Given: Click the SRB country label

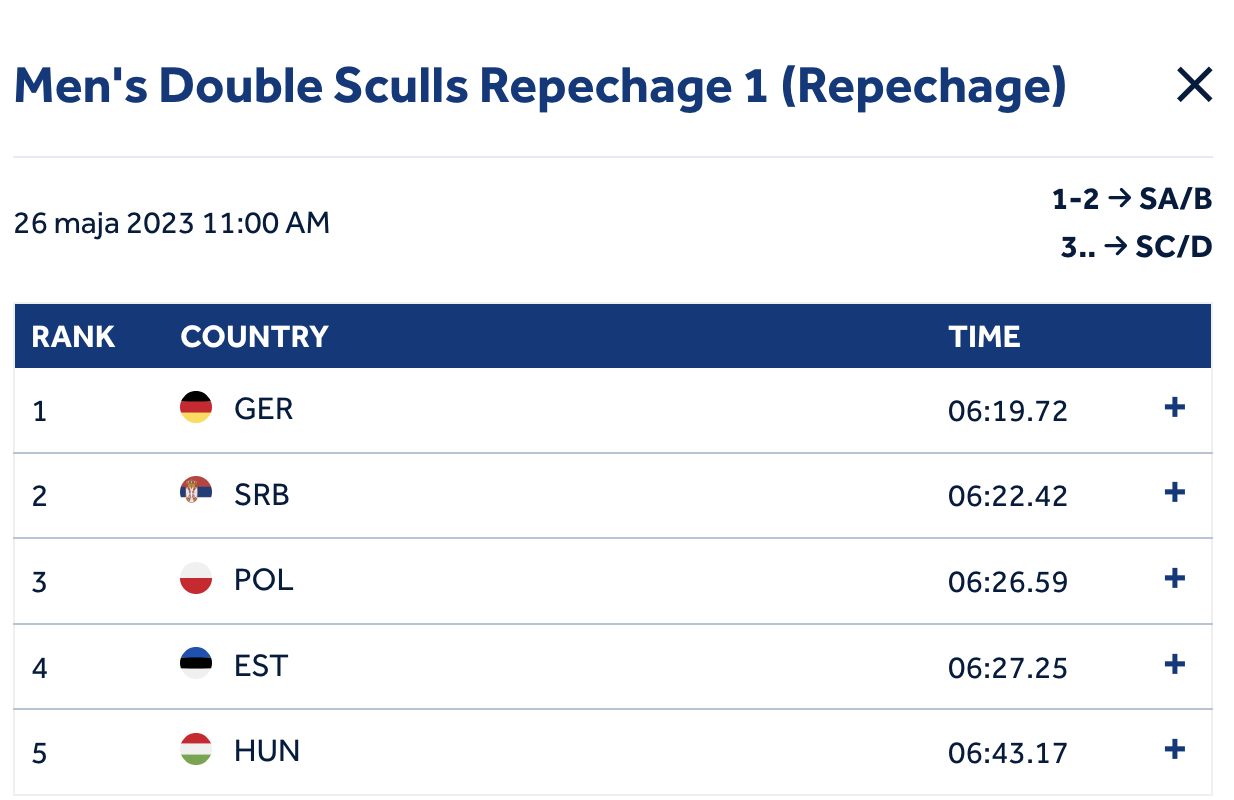Looking at the screenshot, I should click(x=262, y=495).
